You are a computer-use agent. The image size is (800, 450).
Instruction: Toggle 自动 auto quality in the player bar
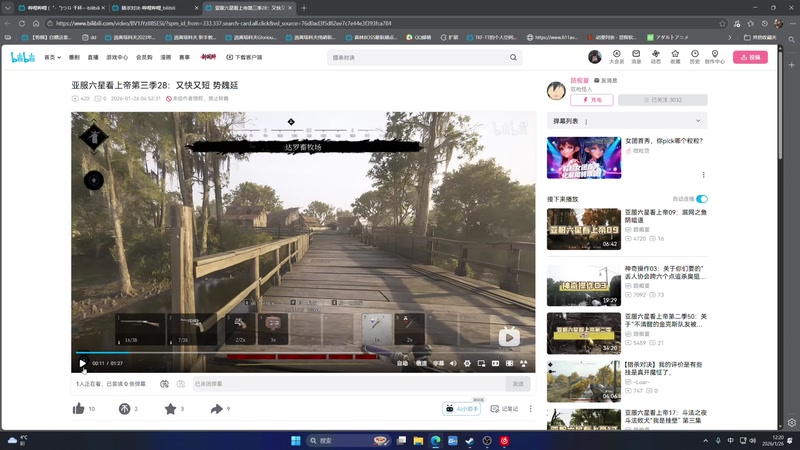click(x=403, y=363)
